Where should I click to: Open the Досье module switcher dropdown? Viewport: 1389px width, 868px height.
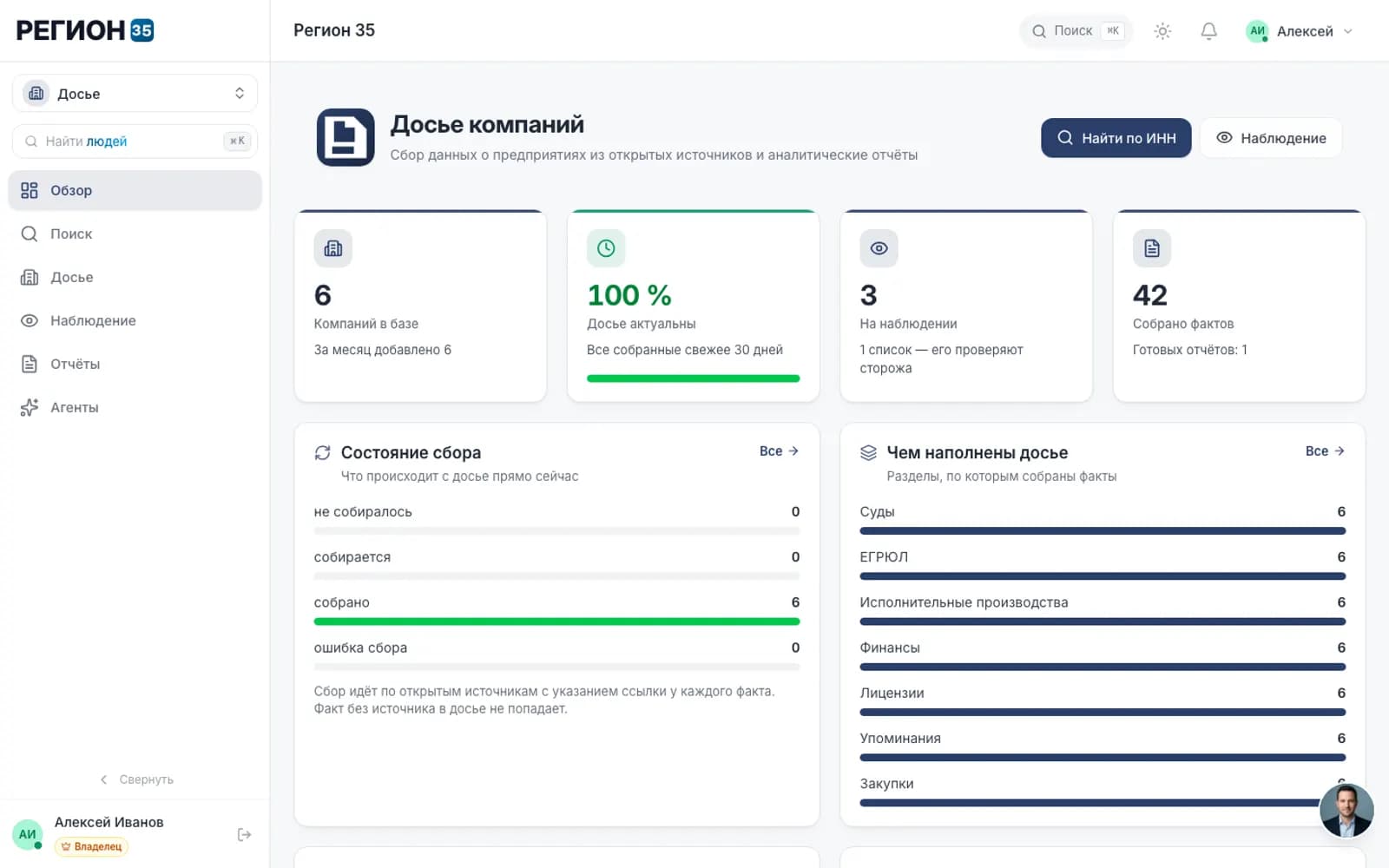coord(135,94)
